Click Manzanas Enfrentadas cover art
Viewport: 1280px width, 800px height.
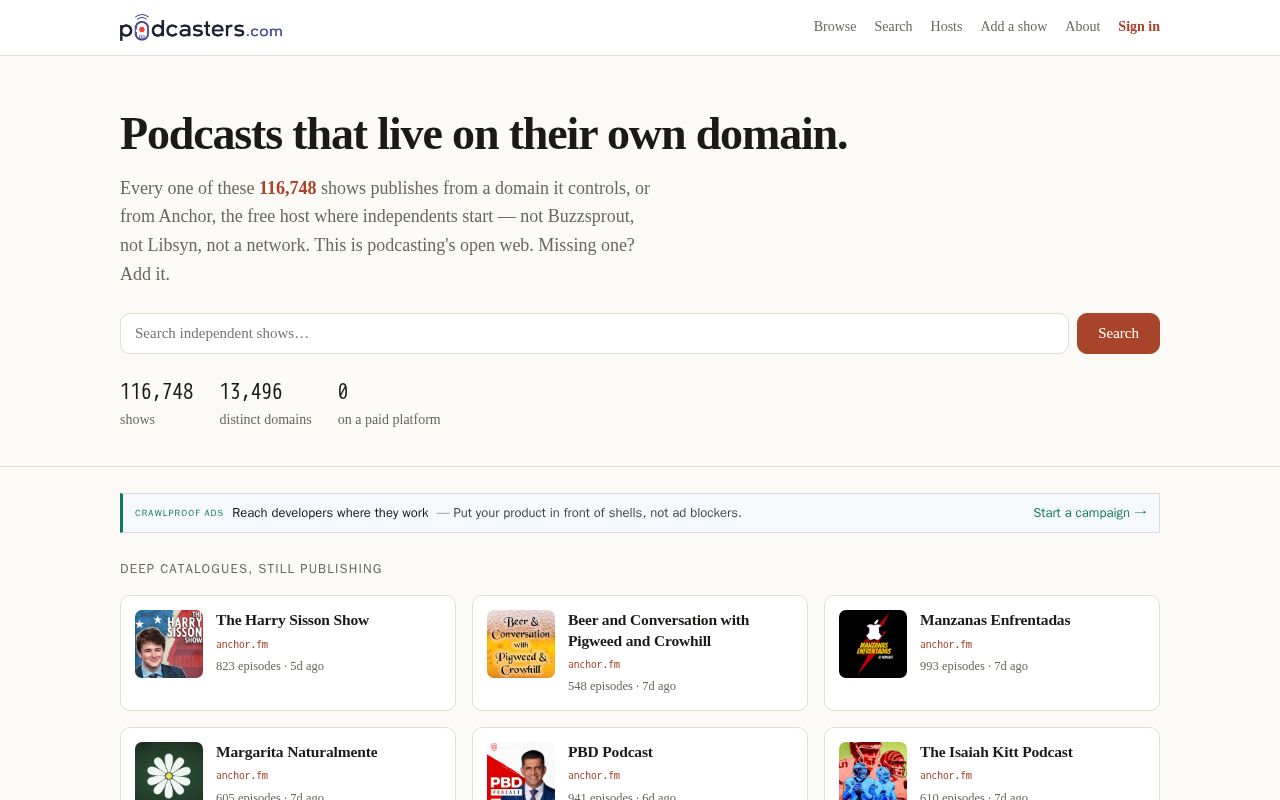(873, 644)
